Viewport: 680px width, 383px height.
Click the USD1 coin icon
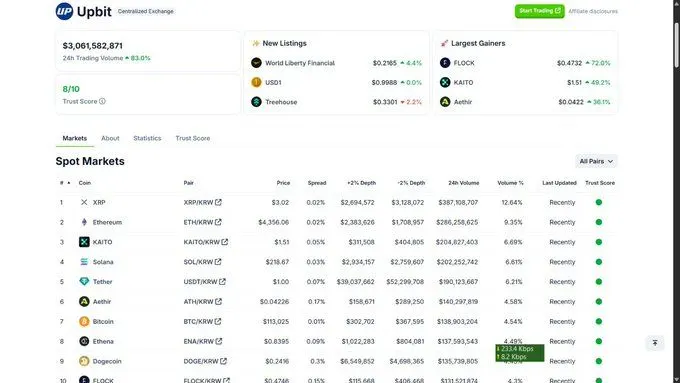click(256, 82)
